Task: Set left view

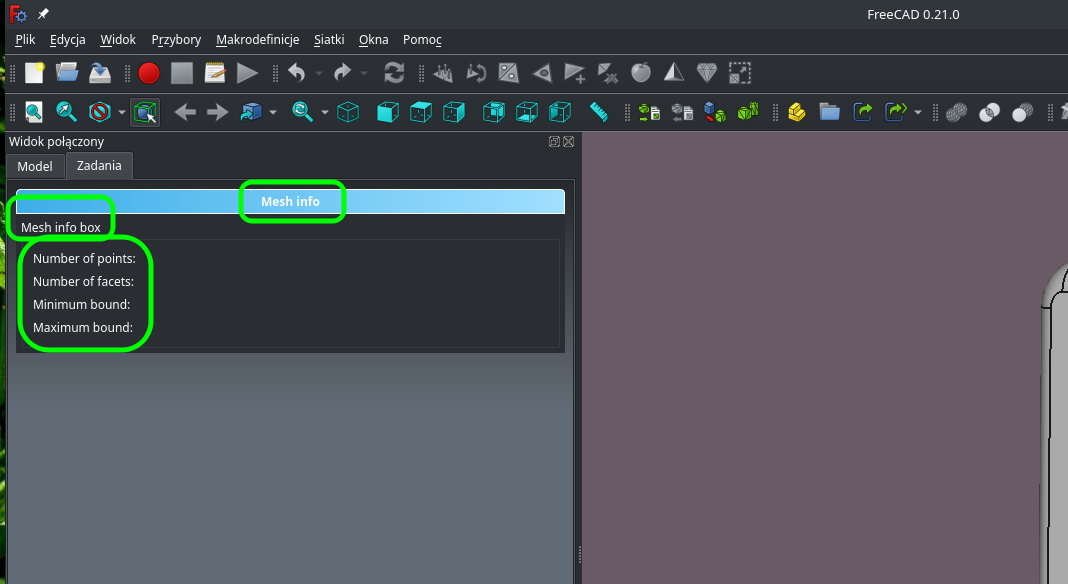Action: 560,112
